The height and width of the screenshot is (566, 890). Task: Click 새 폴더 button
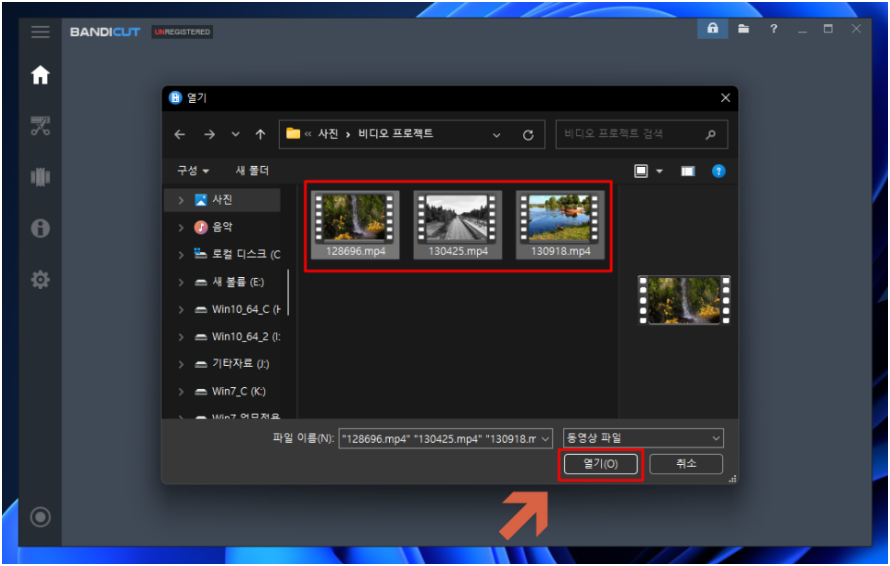(x=252, y=170)
